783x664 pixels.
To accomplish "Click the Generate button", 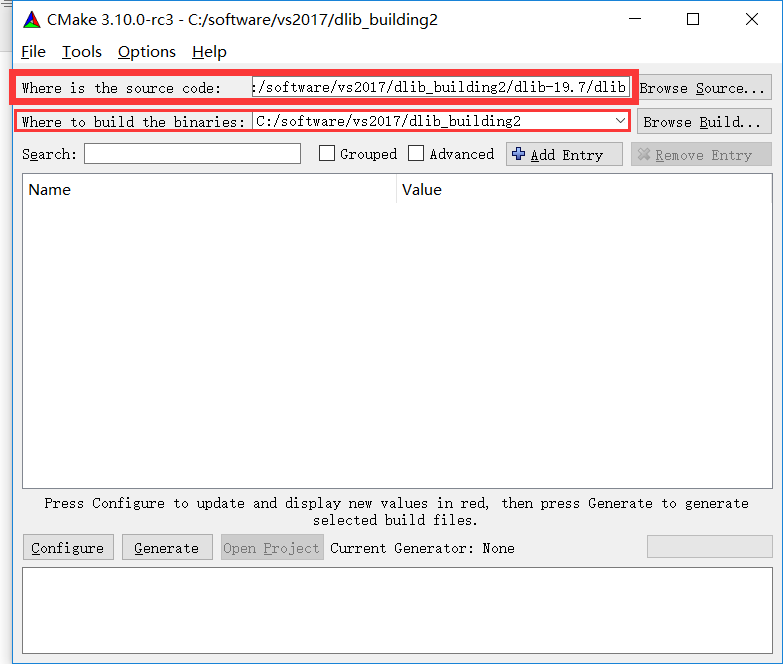I will coord(167,548).
